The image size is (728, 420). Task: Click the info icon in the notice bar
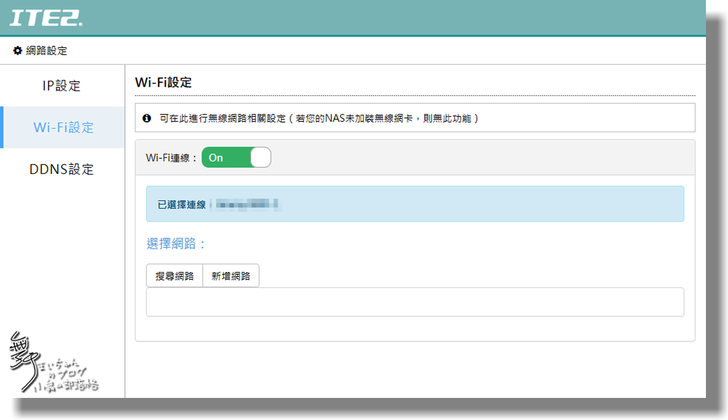(x=147, y=118)
